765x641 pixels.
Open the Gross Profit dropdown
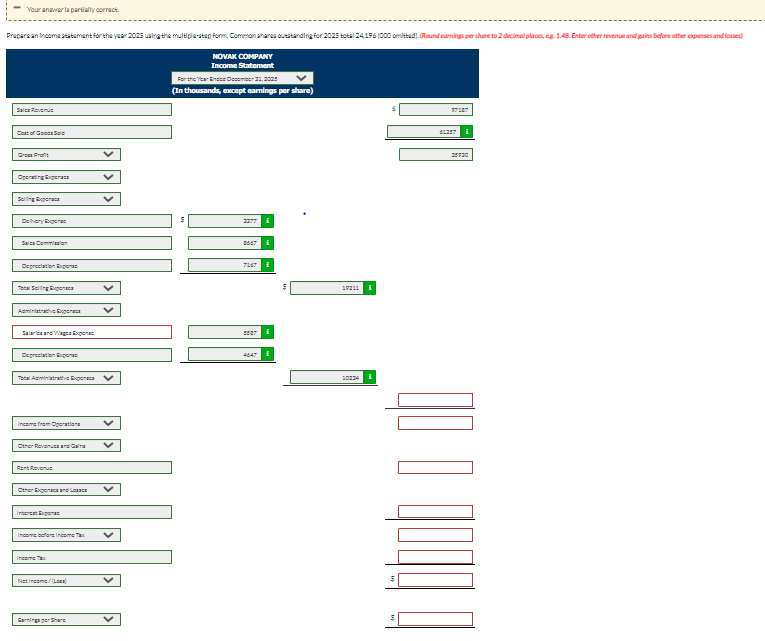tap(66, 155)
